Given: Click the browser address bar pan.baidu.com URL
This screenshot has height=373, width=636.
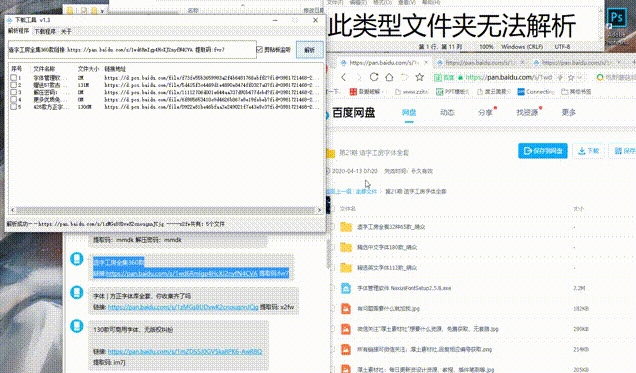Looking at the screenshot, I should pos(509,77).
